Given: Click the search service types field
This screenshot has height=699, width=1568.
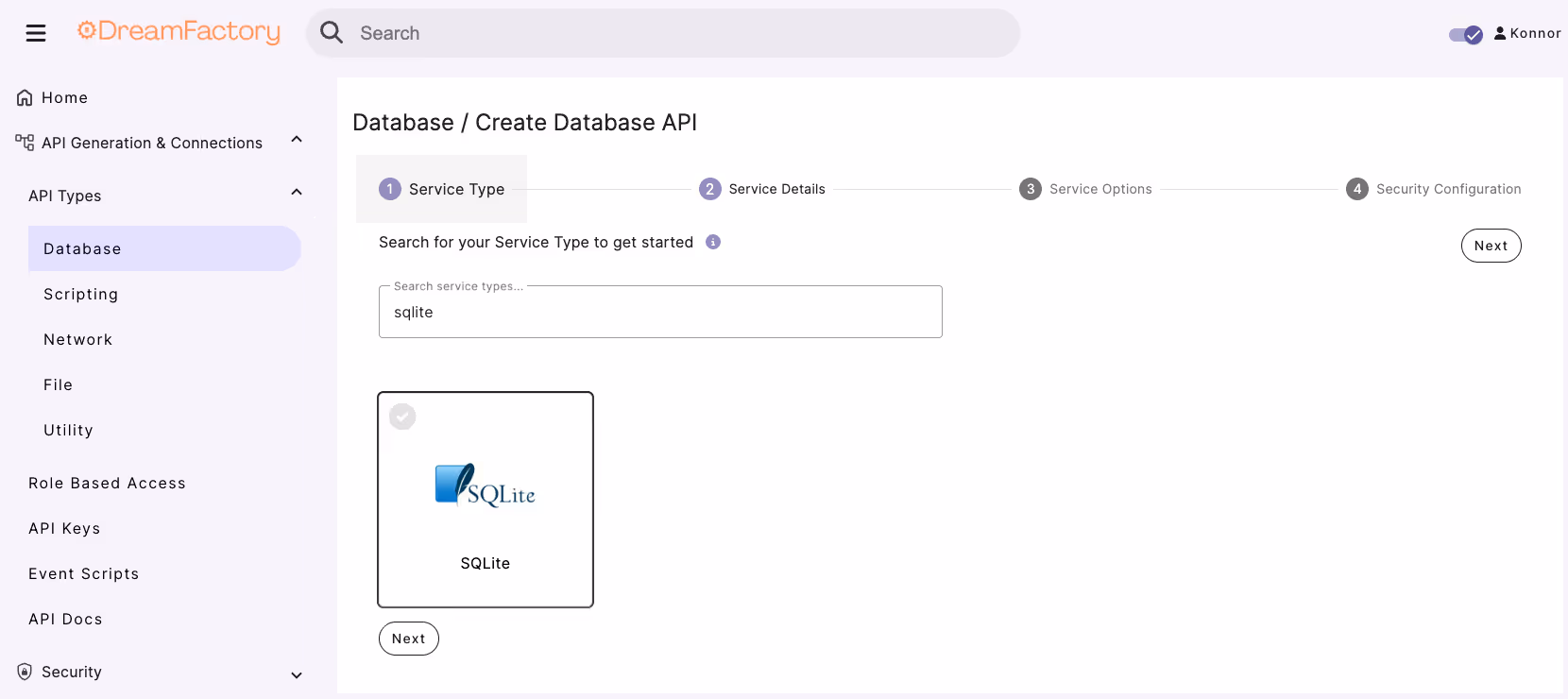Looking at the screenshot, I should point(660,312).
